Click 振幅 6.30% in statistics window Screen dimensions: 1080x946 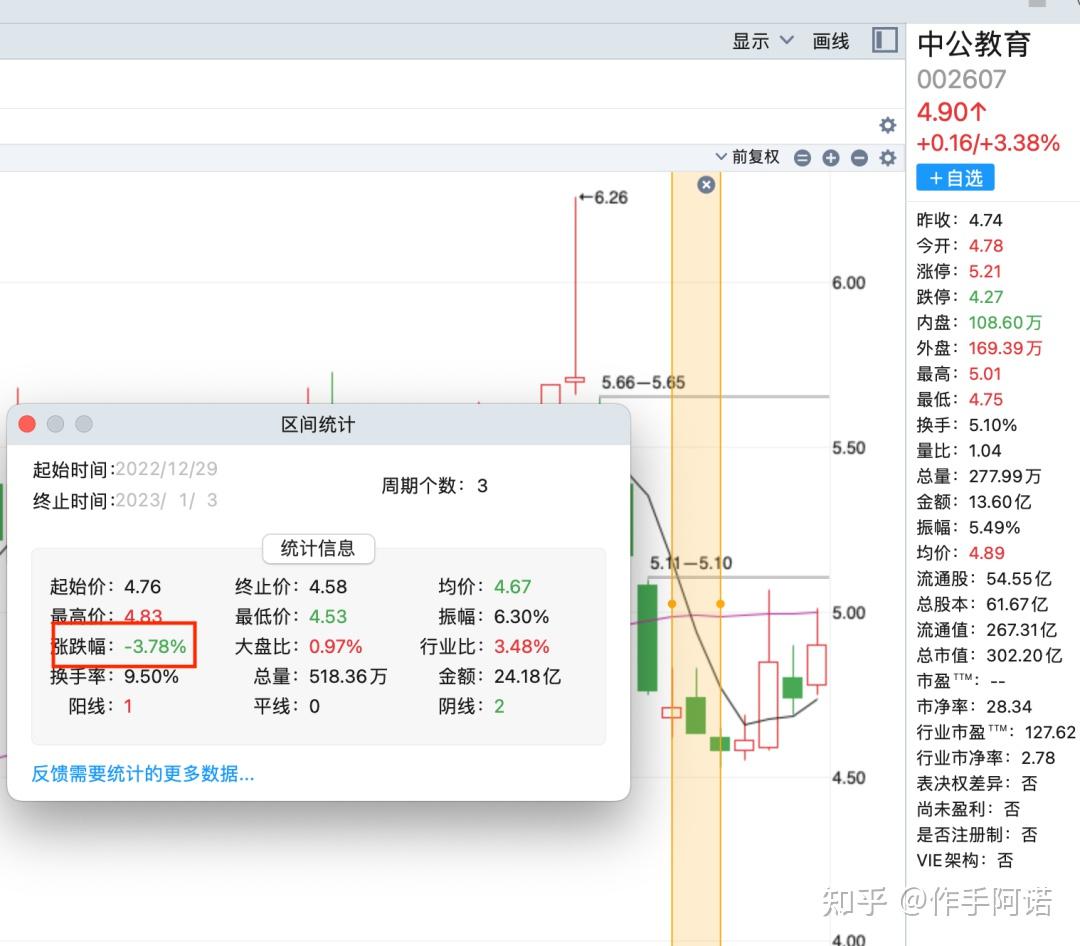(521, 617)
